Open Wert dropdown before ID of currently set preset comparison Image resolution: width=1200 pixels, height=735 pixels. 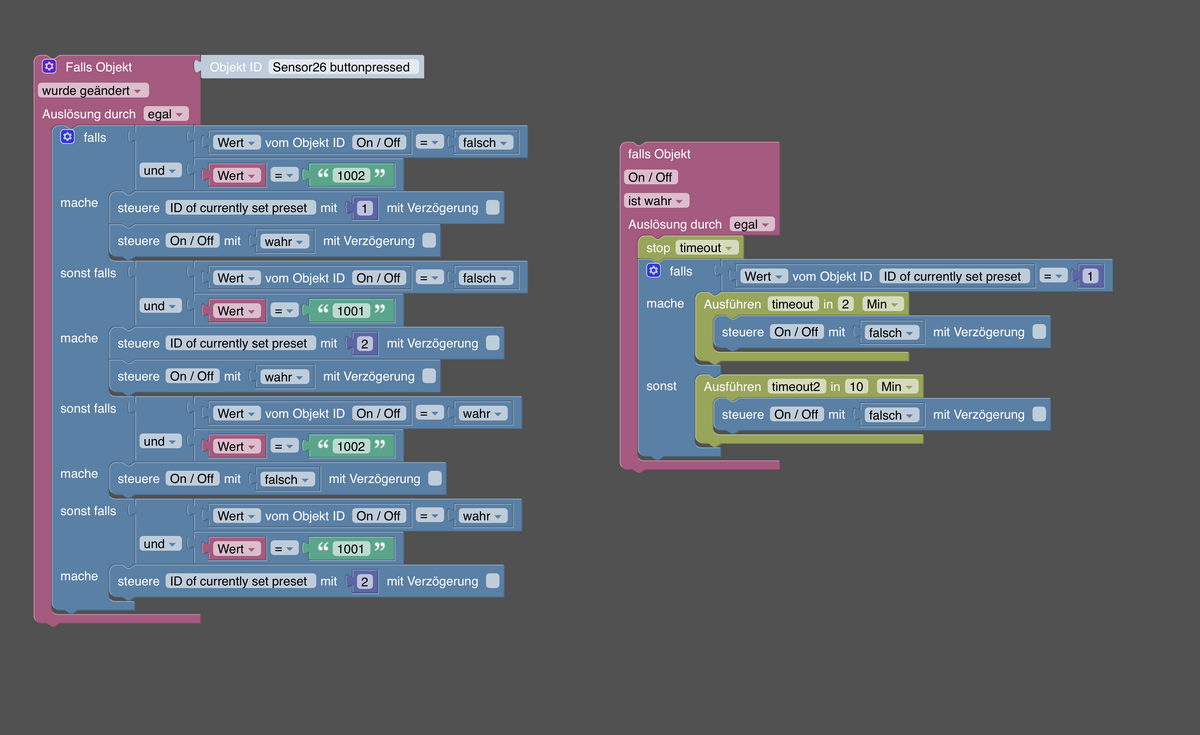click(764, 276)
